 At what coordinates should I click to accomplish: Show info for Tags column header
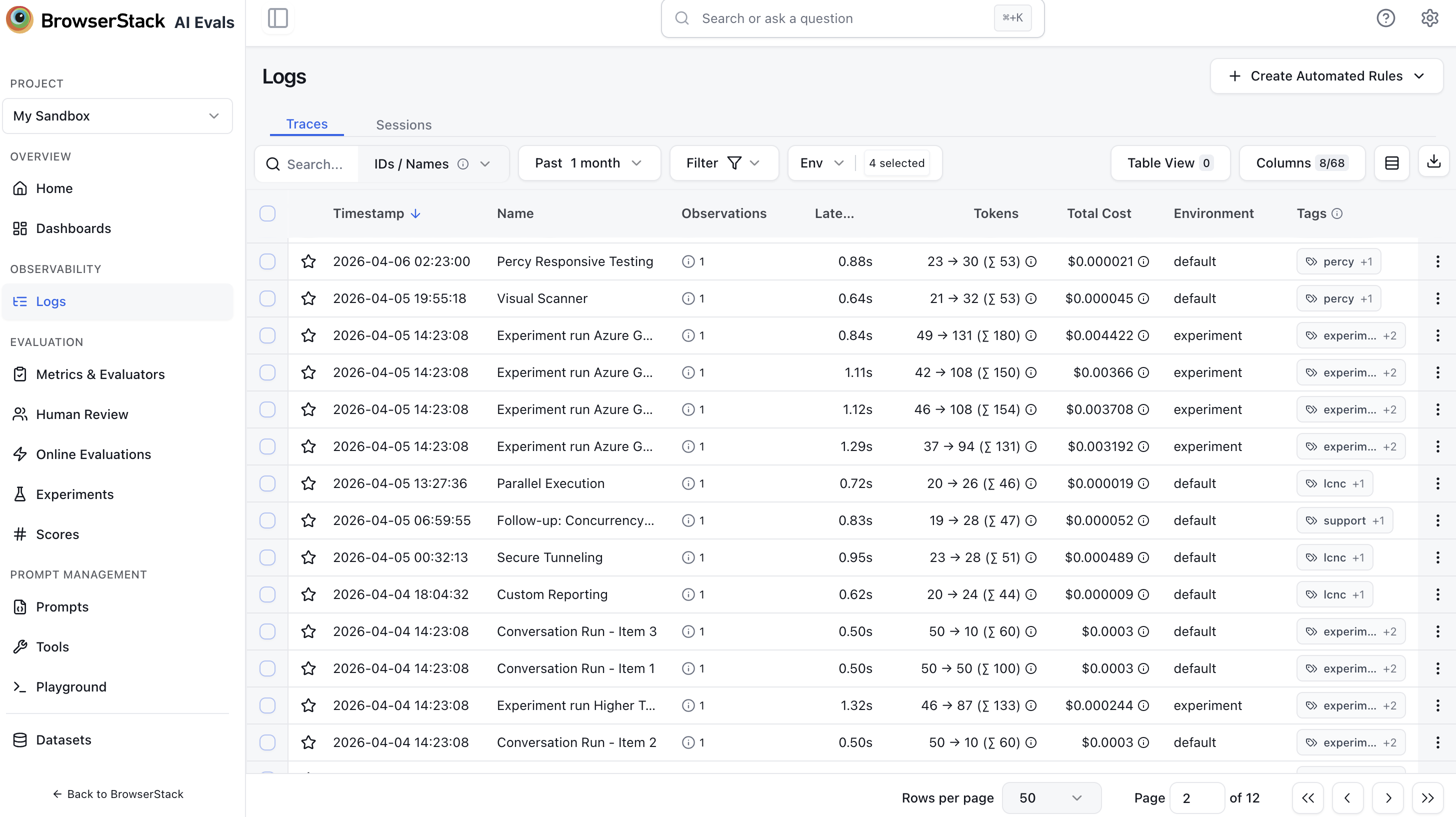(x=1336, y=213)
